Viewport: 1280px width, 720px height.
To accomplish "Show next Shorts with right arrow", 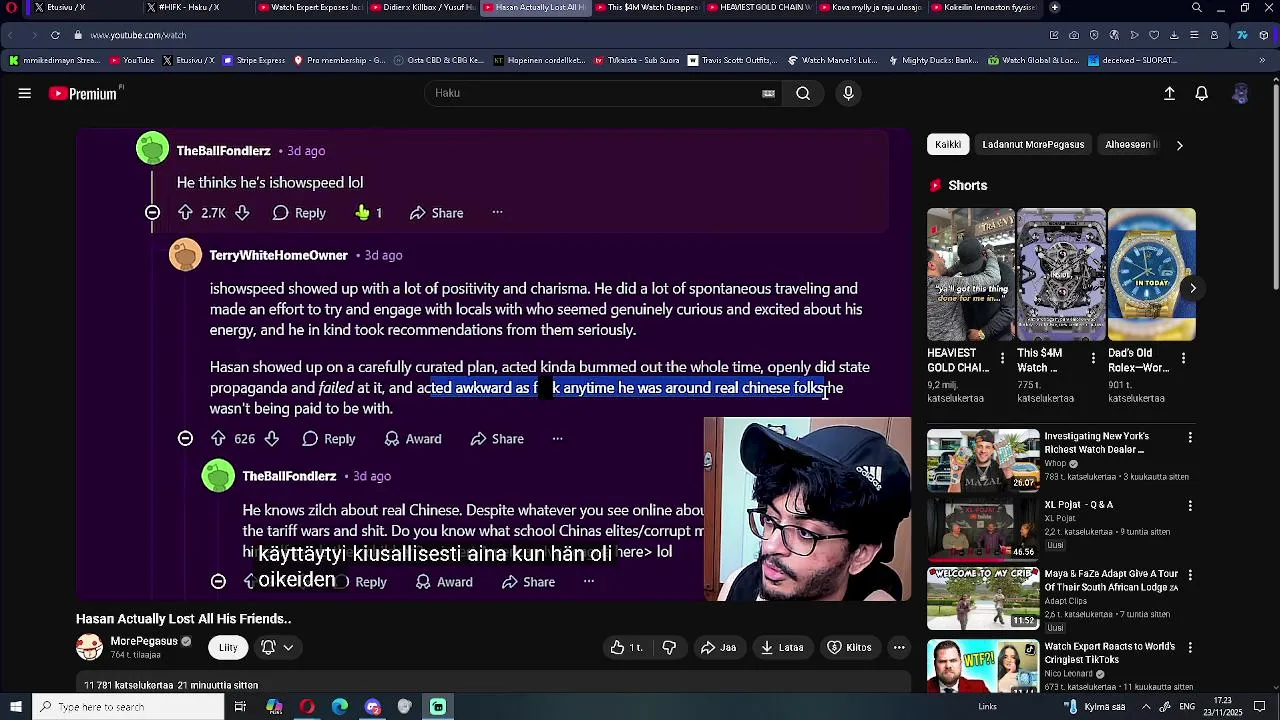I will tap(1192, 288).
